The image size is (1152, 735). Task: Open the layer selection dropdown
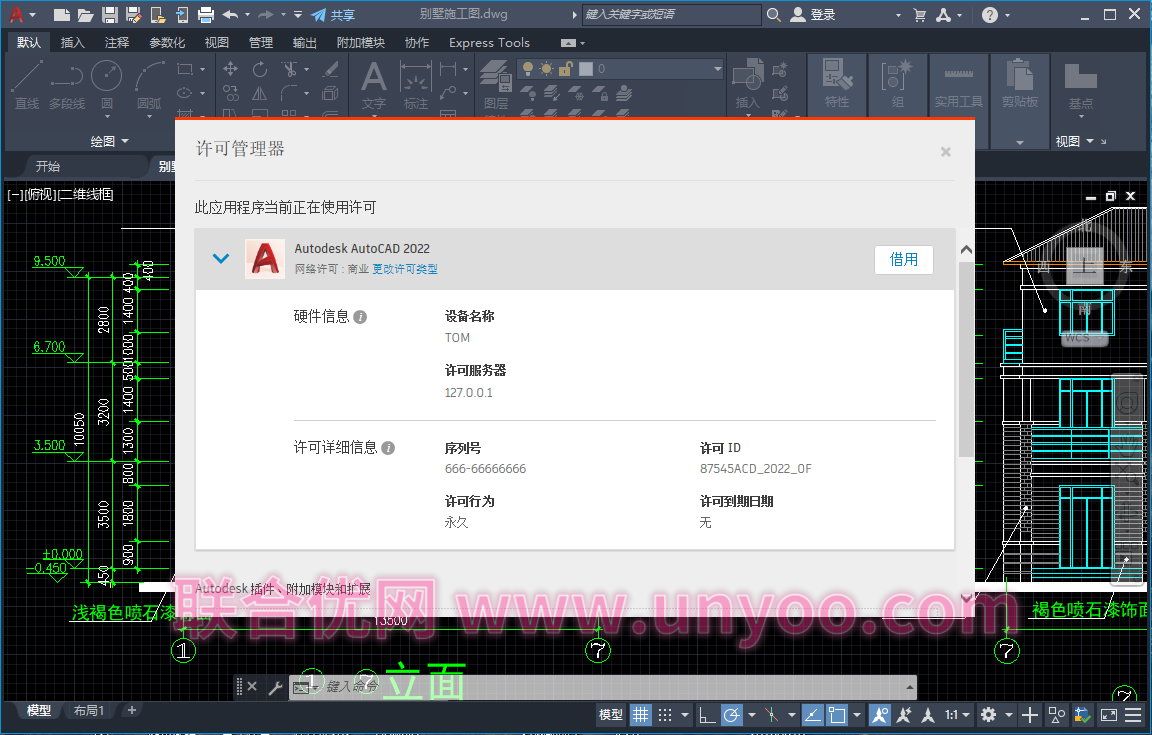[717, 69]
